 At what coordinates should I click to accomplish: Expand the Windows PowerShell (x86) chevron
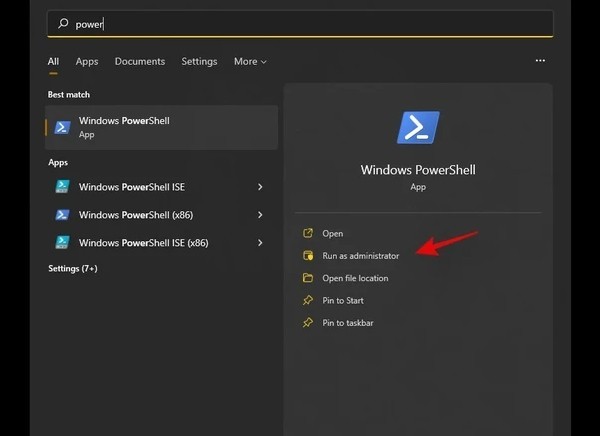click(260, 215)
